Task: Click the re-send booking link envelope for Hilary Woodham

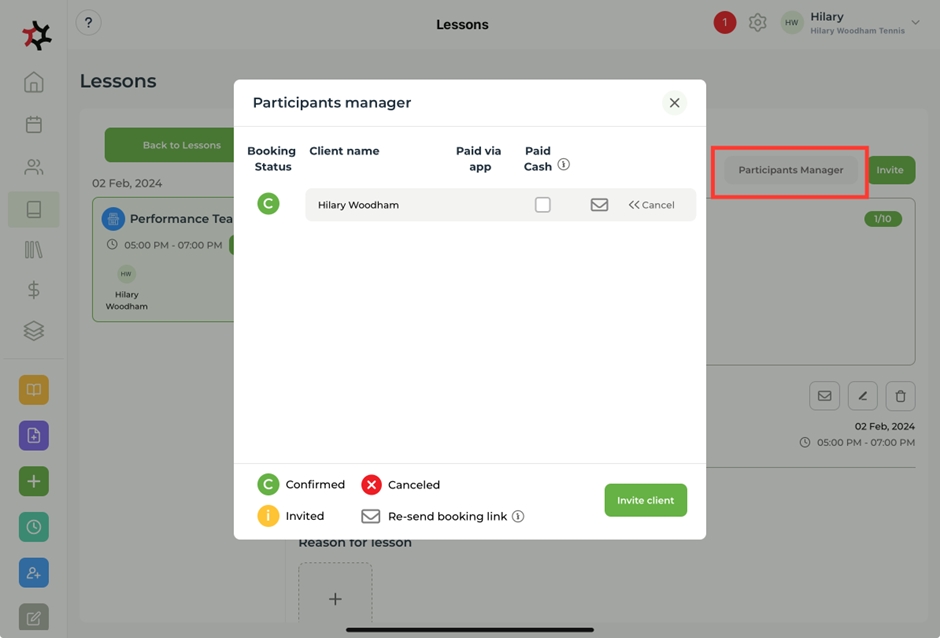Action: click(x=599, y=205)
